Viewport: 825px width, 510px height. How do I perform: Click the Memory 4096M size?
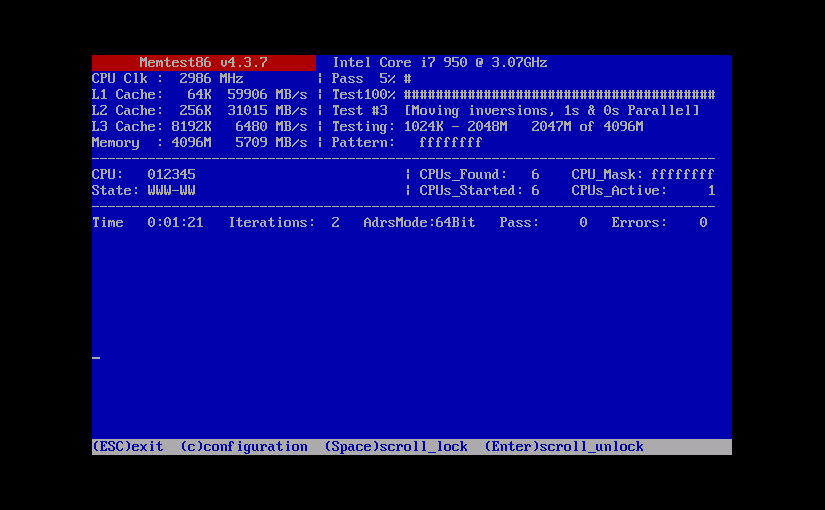(191, 143)
